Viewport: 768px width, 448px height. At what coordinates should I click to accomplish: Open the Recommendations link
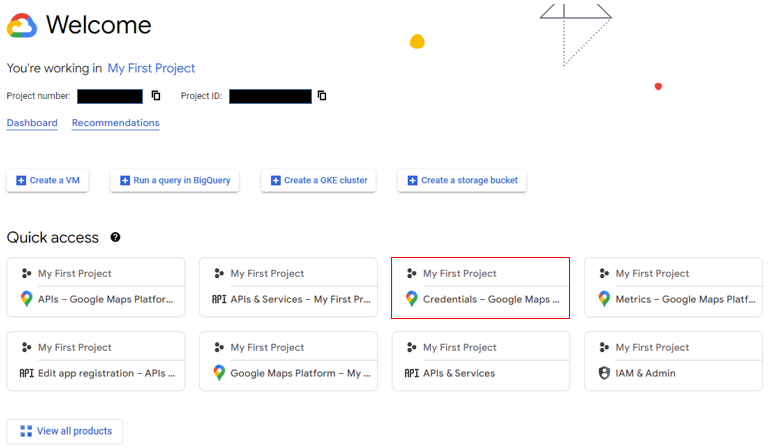(116, 123)
